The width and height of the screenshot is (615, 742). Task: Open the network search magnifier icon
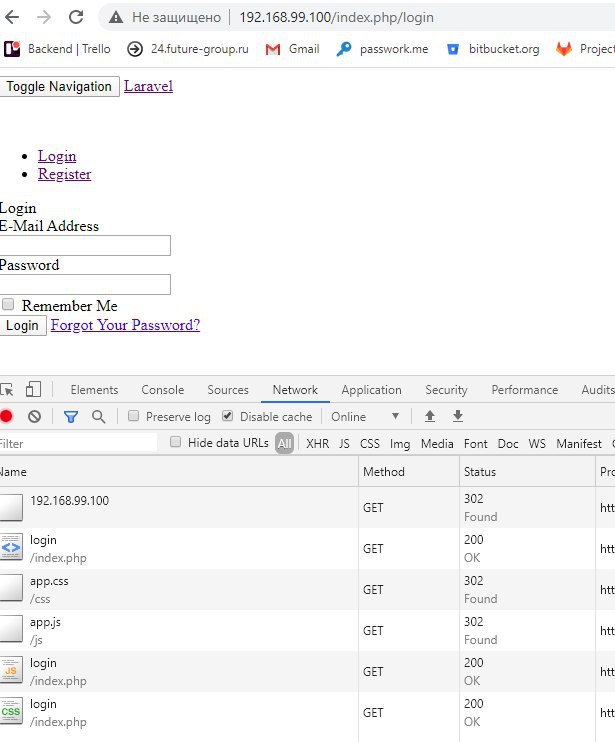98,416
